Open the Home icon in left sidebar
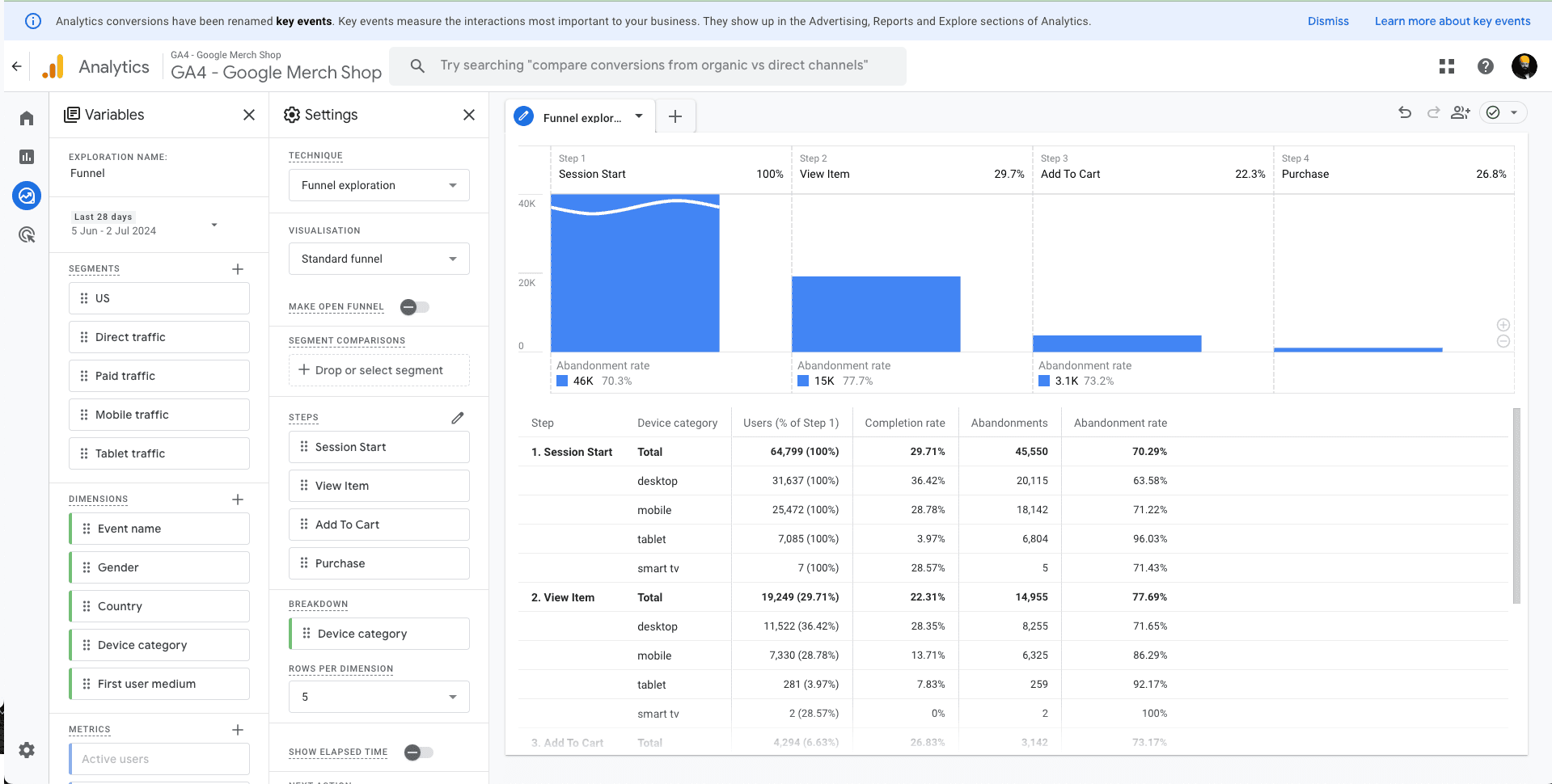Image resolution: width=1552 pixels, height=784 pixels. point(27,118)
